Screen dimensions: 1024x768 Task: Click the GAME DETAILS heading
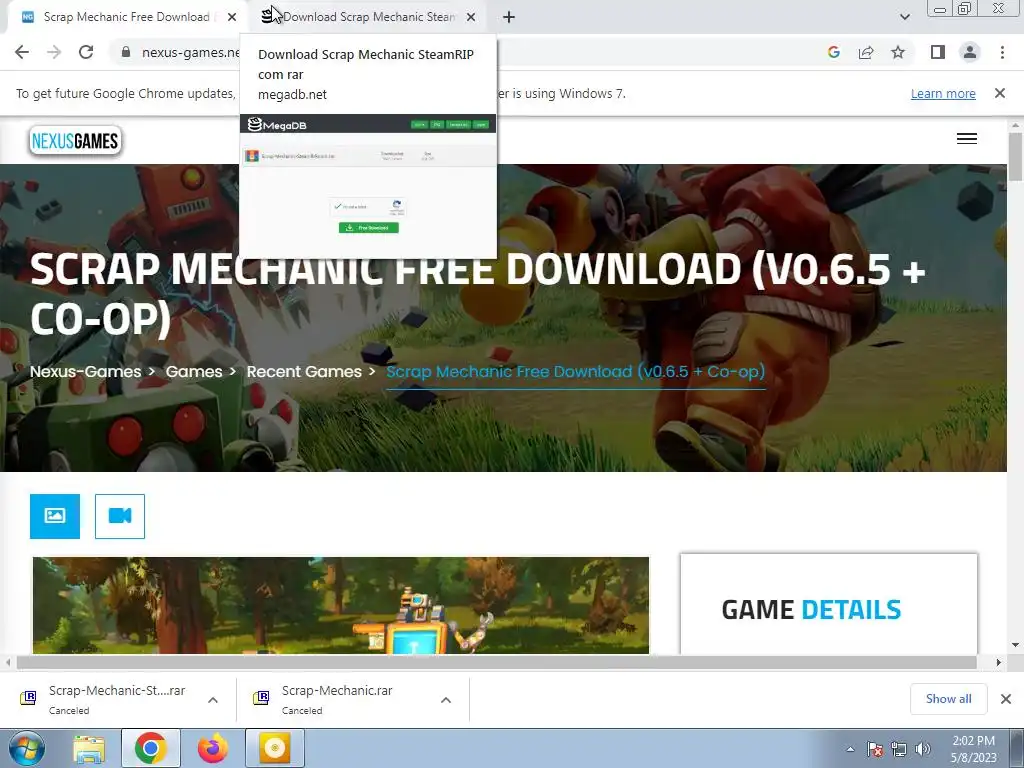(811, 610)
